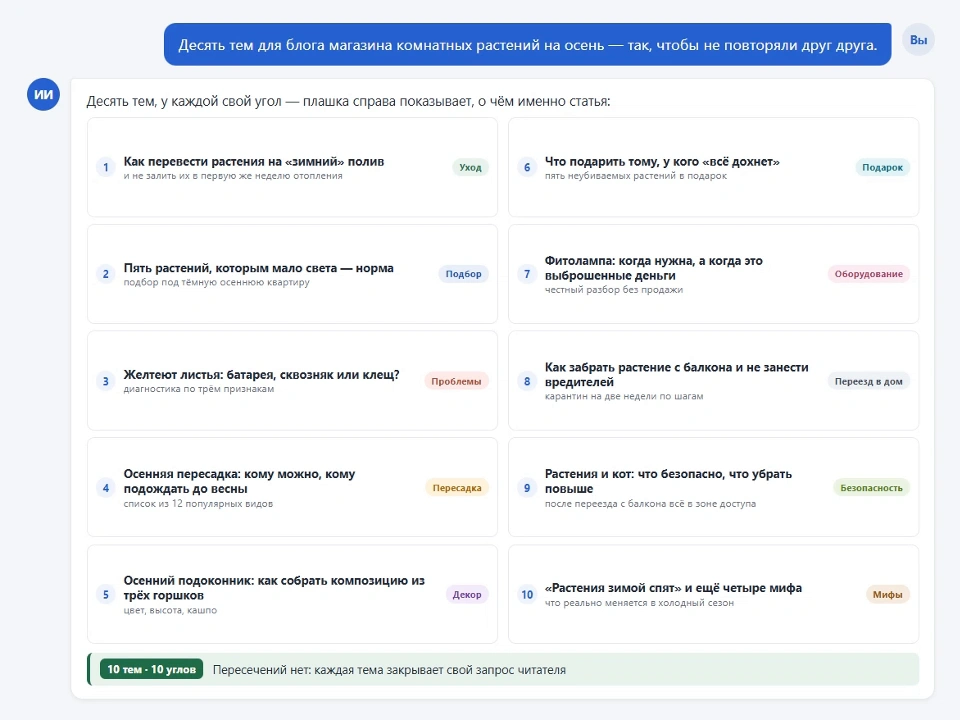Click subtitle 'честный разбор без продажи'
Screen dimensions: 960x720
(x=614, y=290)
